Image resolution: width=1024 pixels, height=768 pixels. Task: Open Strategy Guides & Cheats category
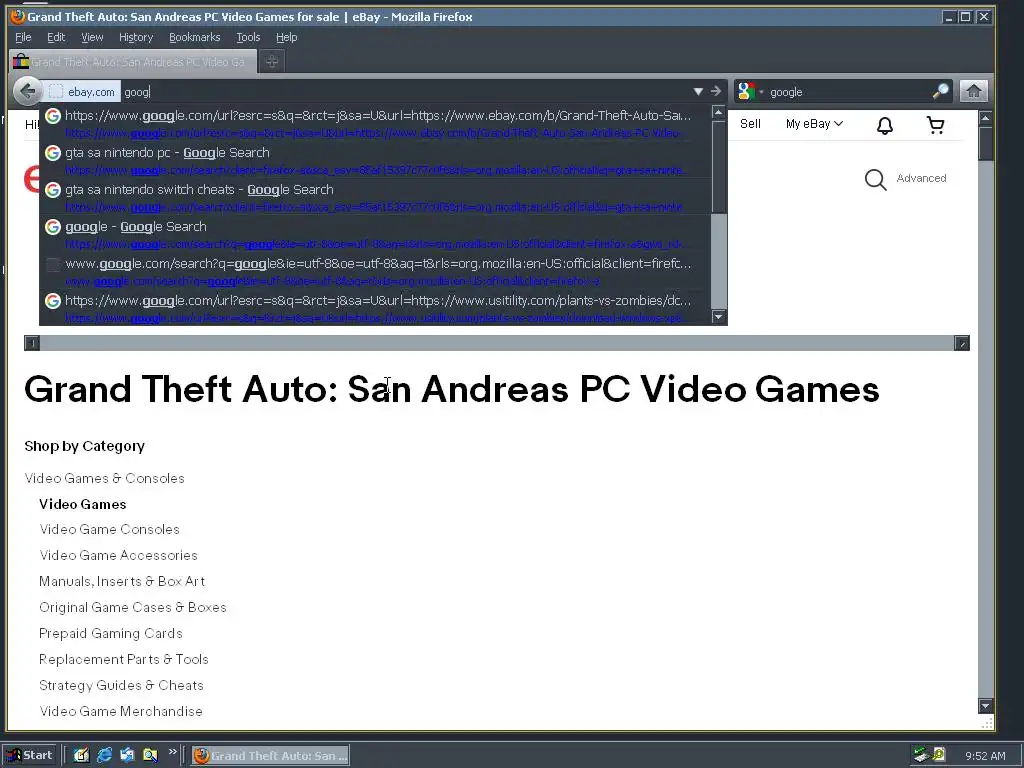[121, 686]
